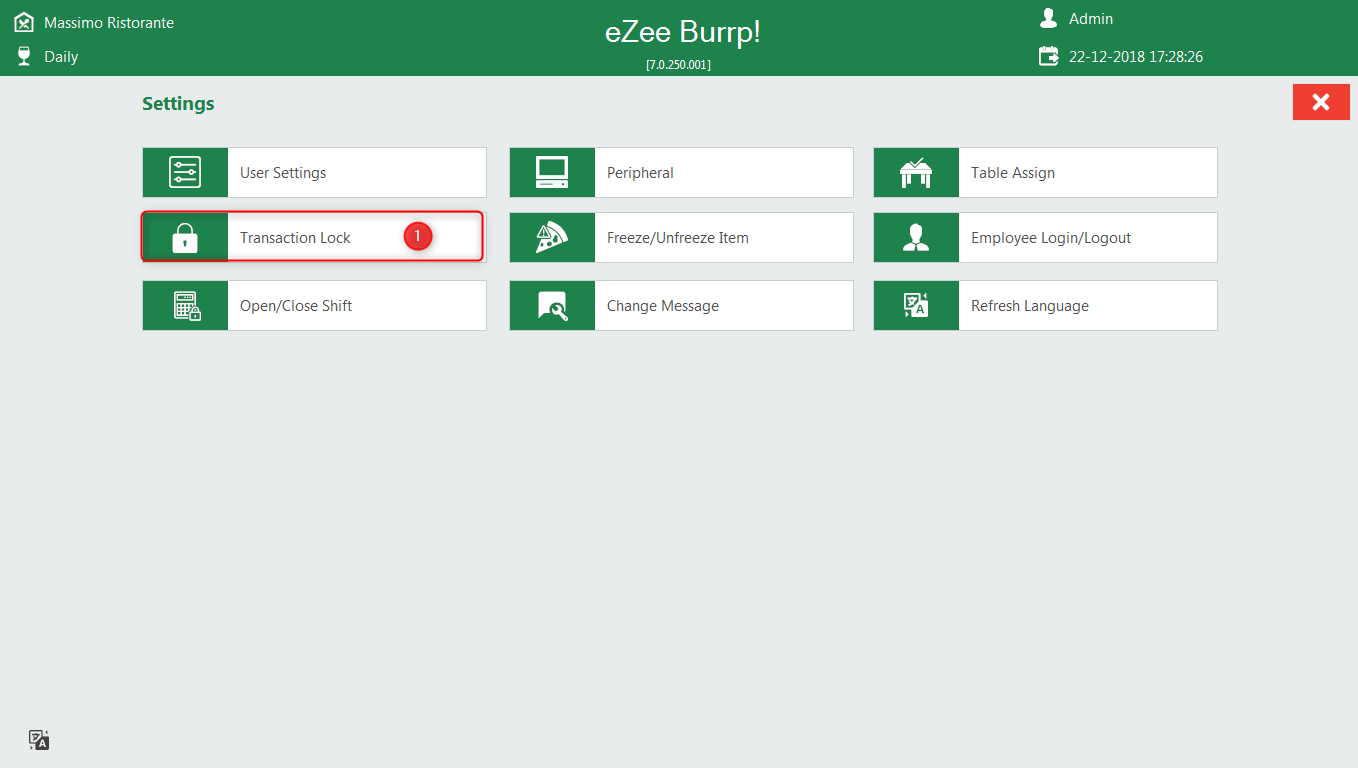Image resolution: width=1358 pixels, height=768 pixels.
Task: Click the Open/Close Shift calculator icon
Action: coord(187,306)
